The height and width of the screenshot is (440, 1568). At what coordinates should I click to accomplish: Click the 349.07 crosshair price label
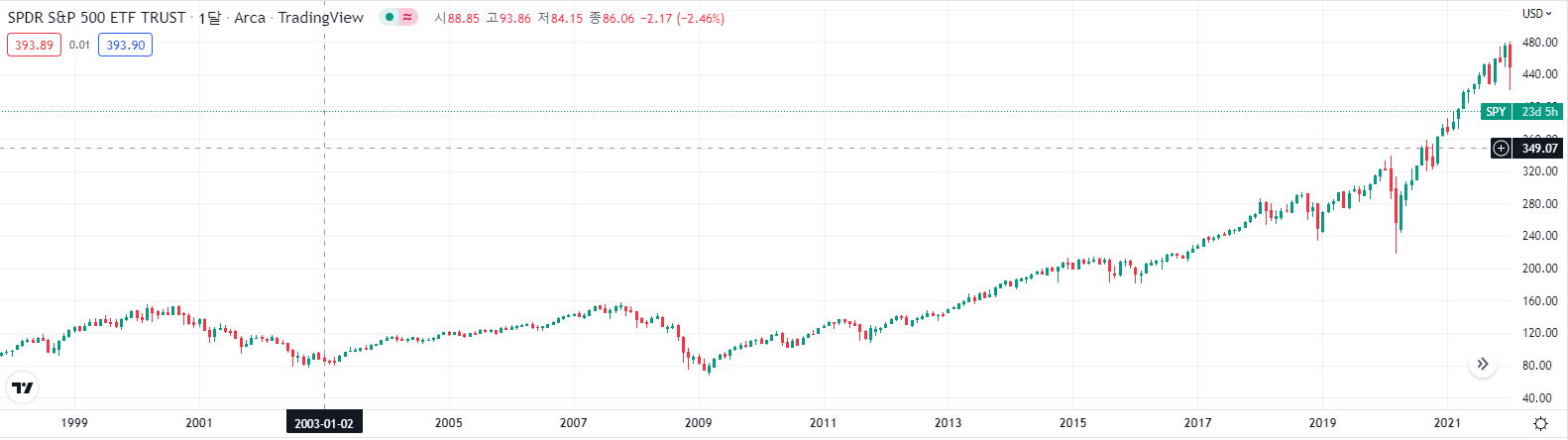(x=1539, y=149)
